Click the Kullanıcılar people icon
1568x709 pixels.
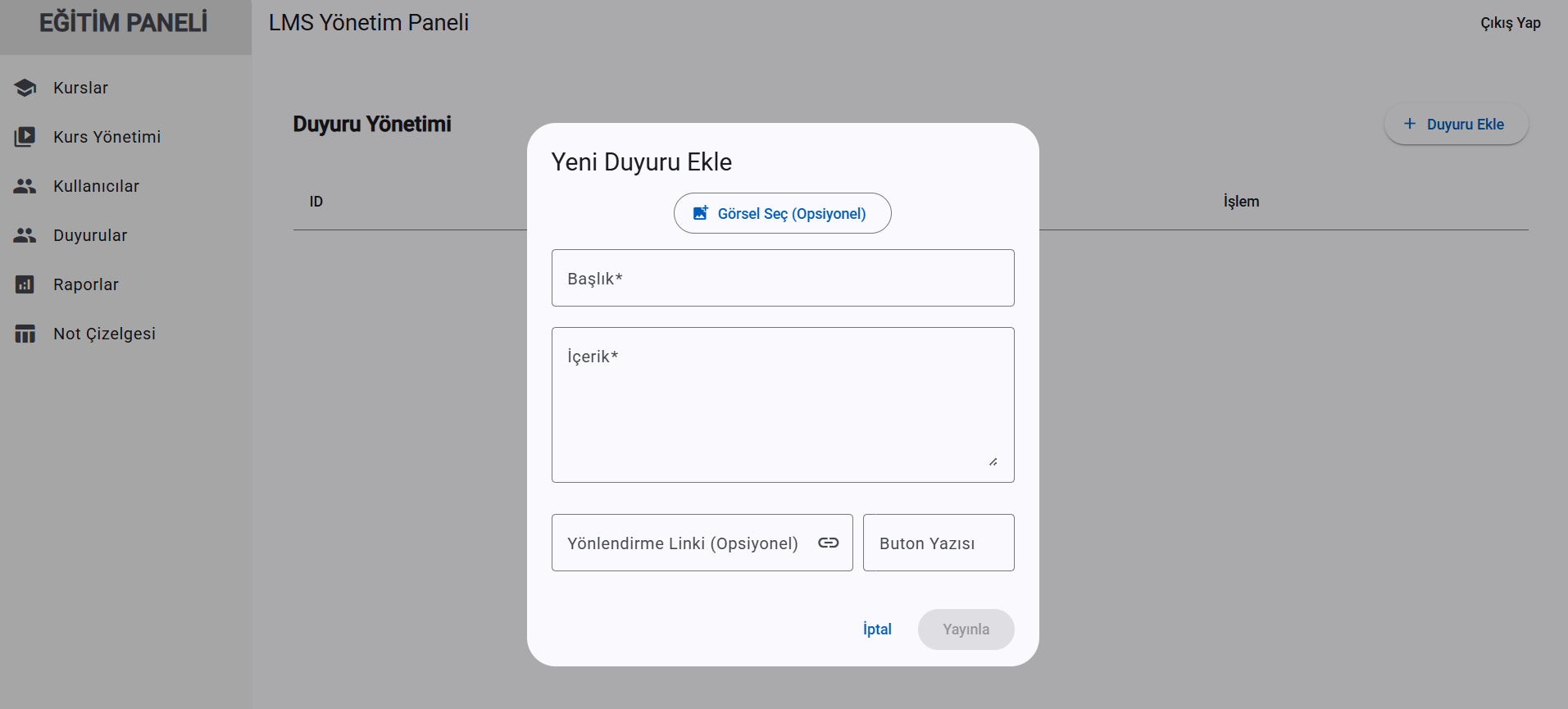[25, 186]
